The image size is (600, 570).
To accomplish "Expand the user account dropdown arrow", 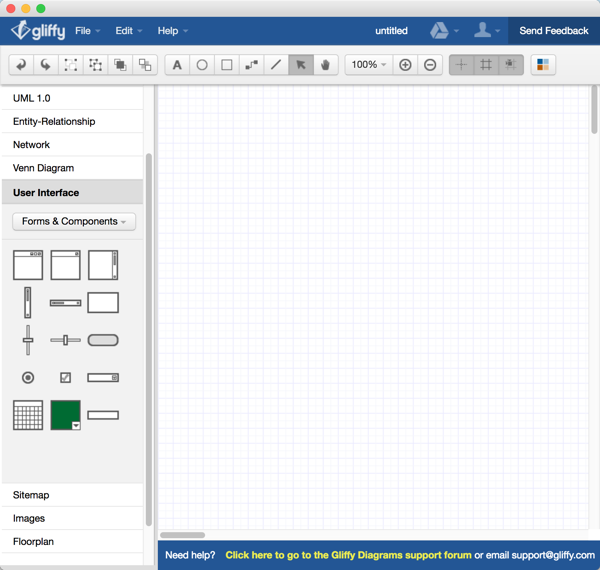I will click(x=497, y=31).
